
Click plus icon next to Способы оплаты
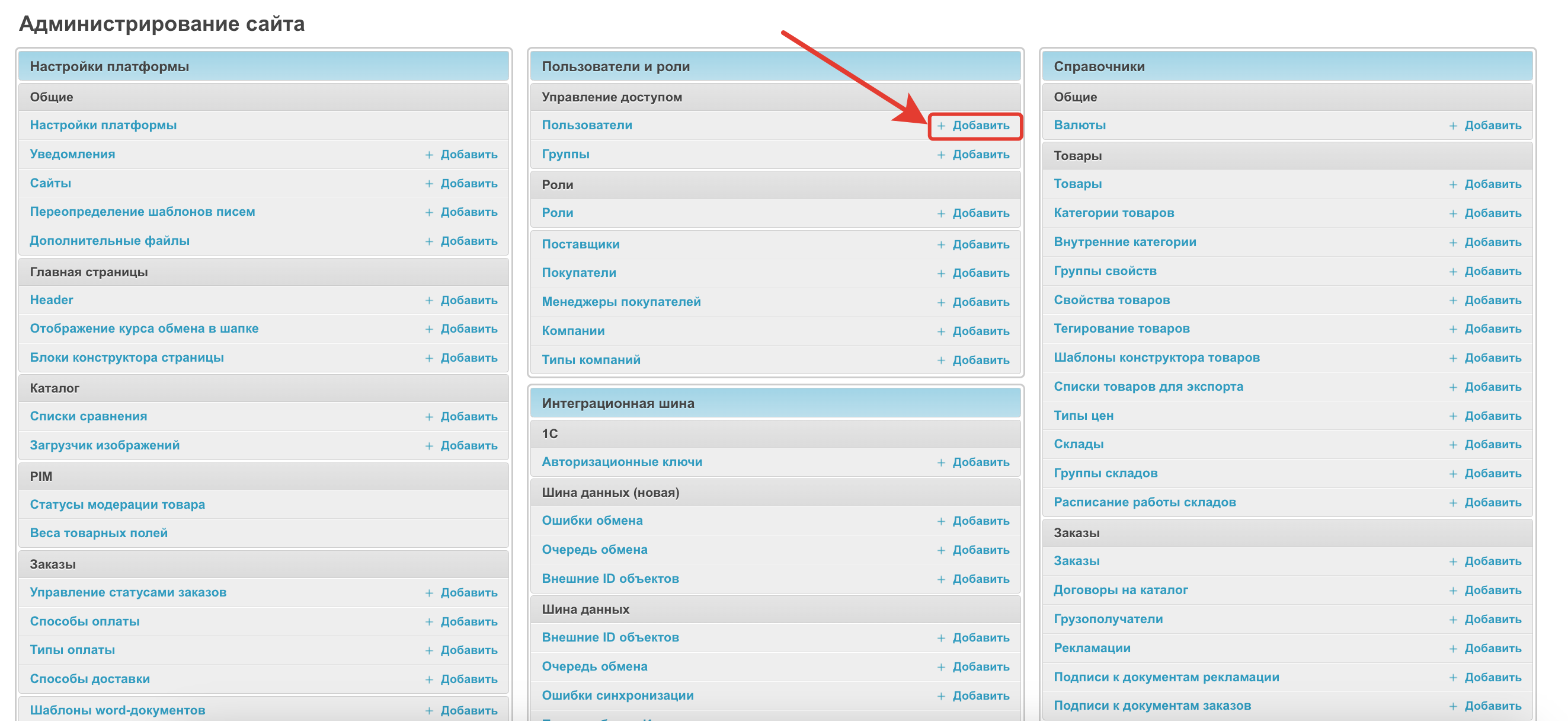[429, 622]
